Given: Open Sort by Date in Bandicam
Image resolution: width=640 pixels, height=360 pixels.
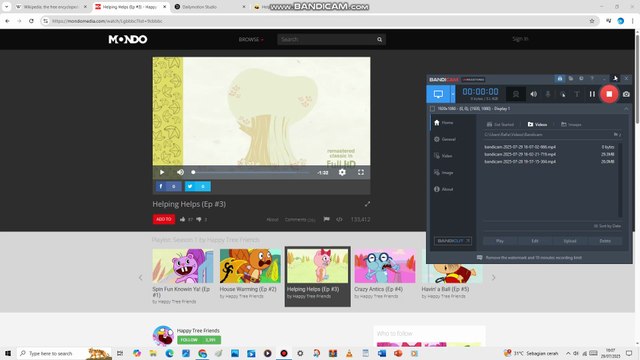Looking at the screenshot, I should (607, 226).
